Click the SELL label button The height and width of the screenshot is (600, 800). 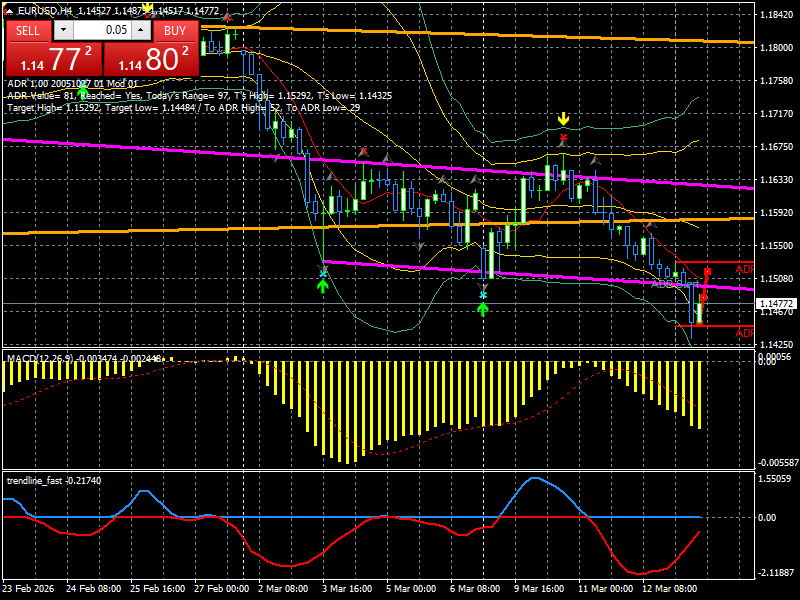click(x=28, y=31)
